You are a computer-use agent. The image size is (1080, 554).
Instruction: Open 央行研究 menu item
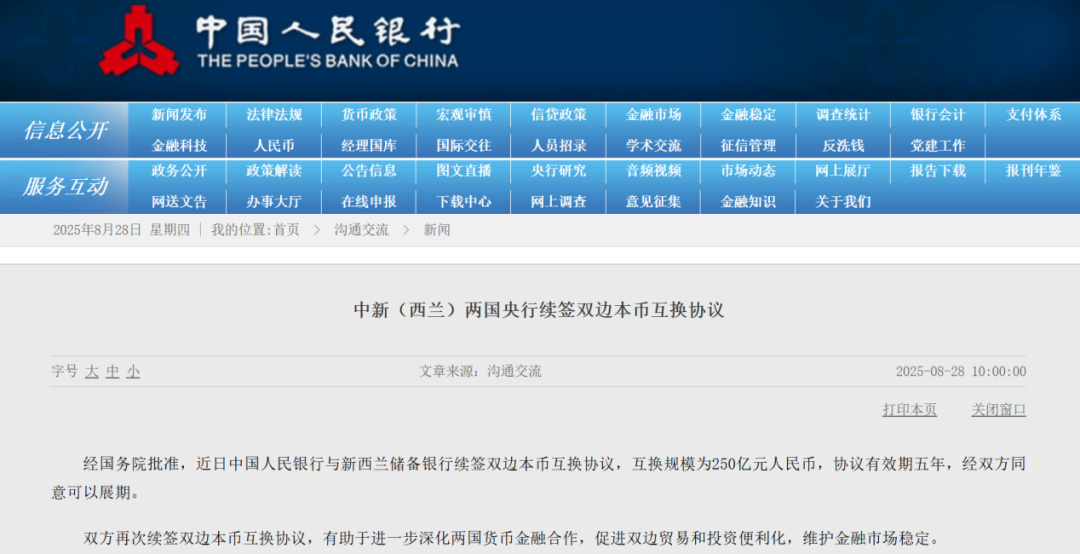tap(559, 171)
